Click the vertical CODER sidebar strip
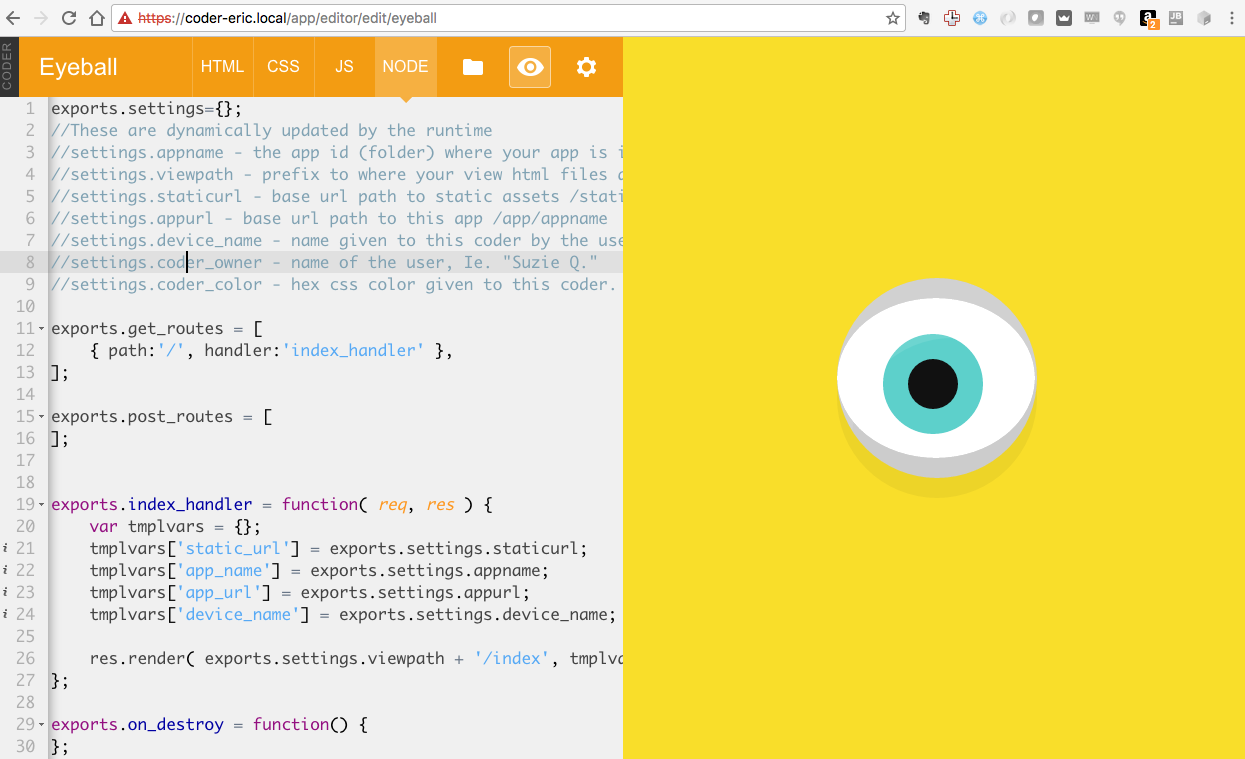The height and width of the screenshot is (759, 1245). tap(8, 66)
